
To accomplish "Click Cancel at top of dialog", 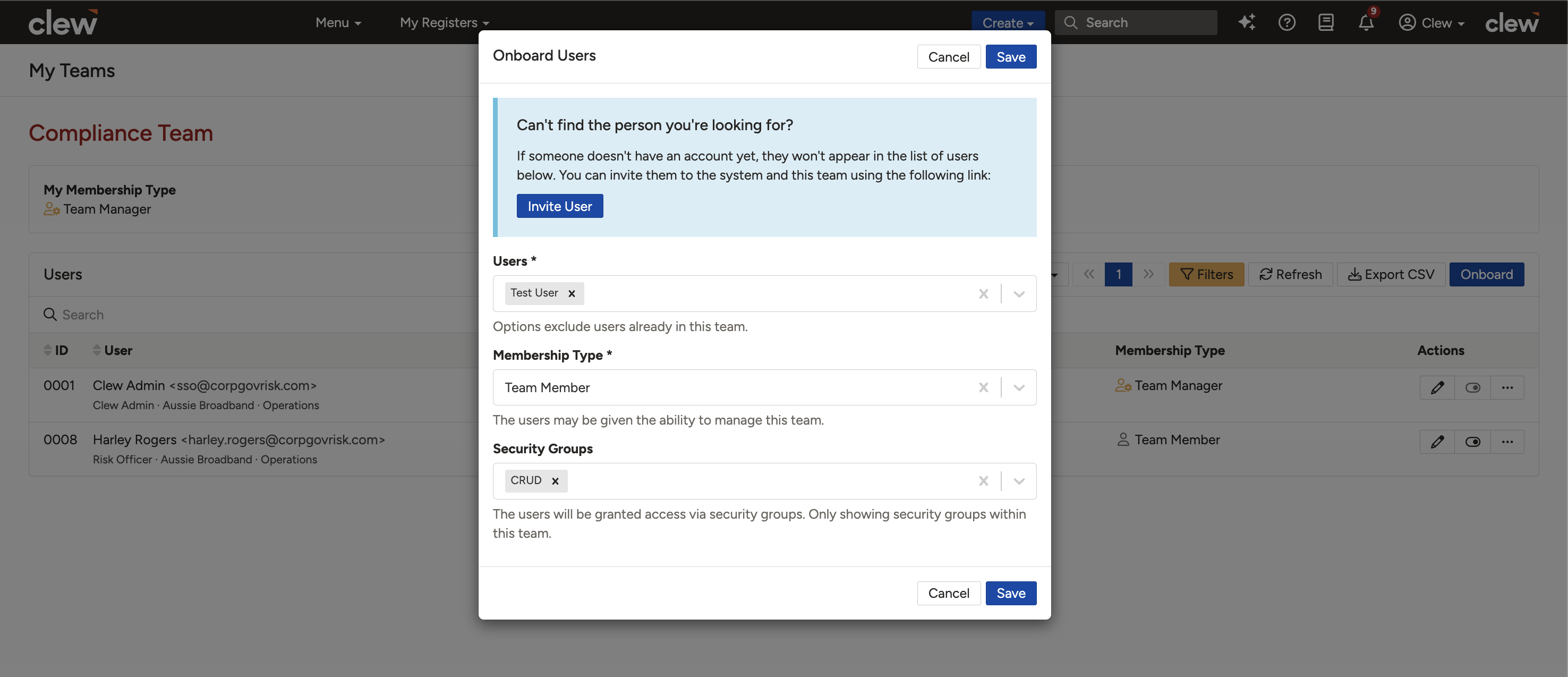I will [948, 57].
